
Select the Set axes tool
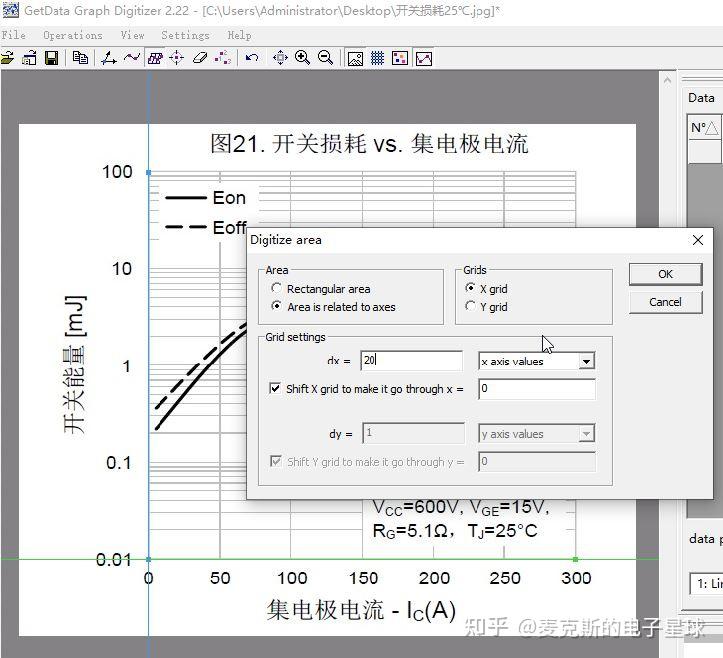coord(109,58)
